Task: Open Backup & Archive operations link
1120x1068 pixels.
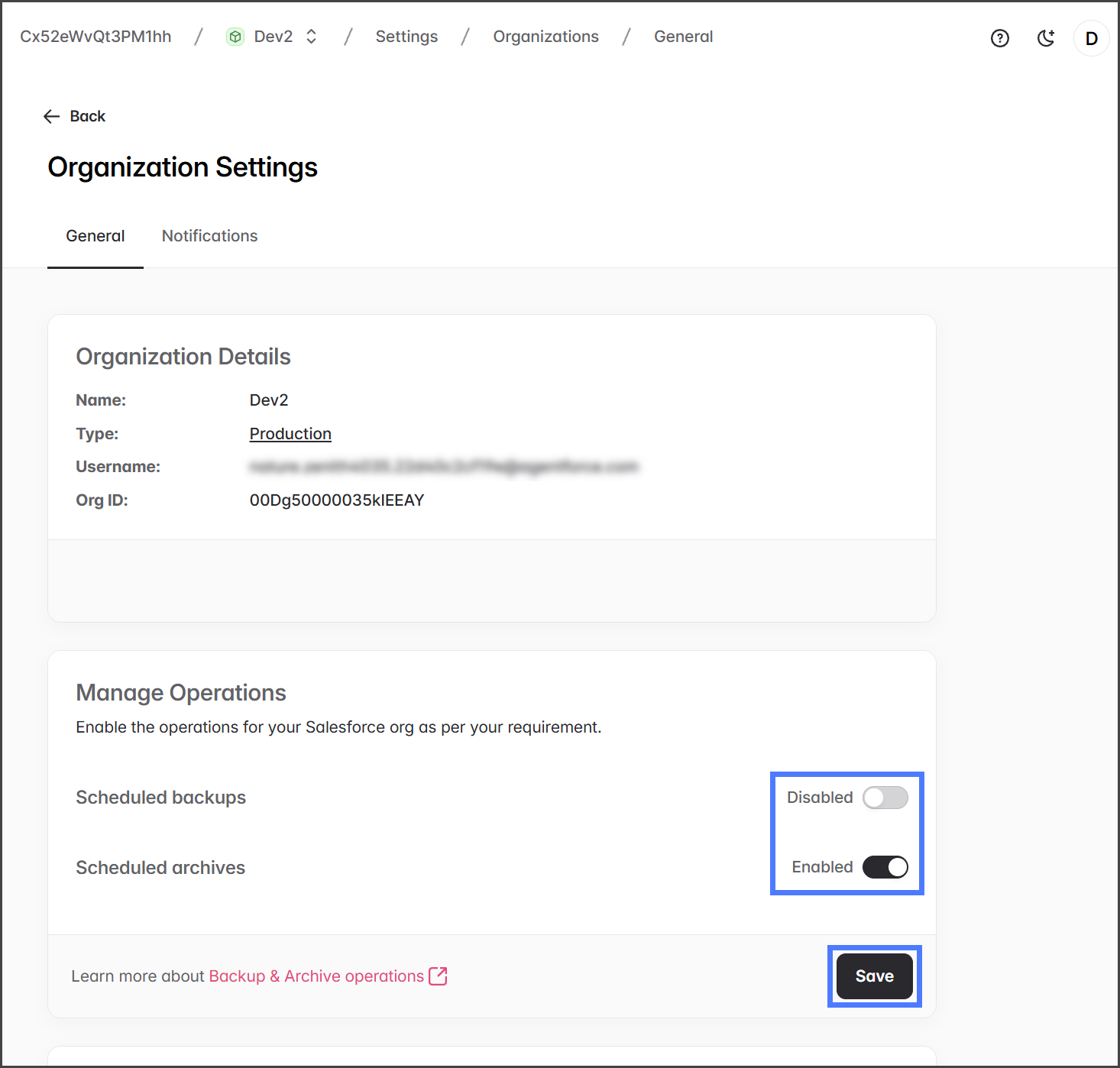Action: coord(316,976)
